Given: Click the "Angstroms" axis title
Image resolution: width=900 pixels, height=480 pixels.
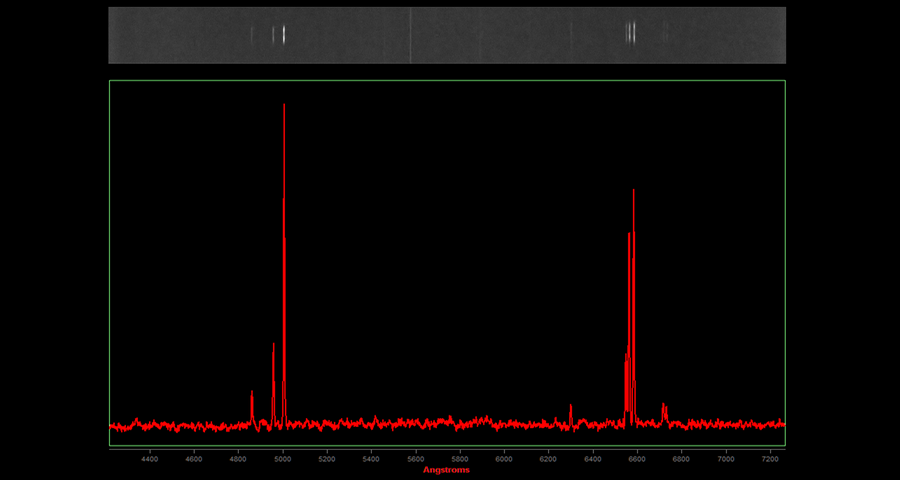Looking at the screenshot, I should tap(446, 470).
